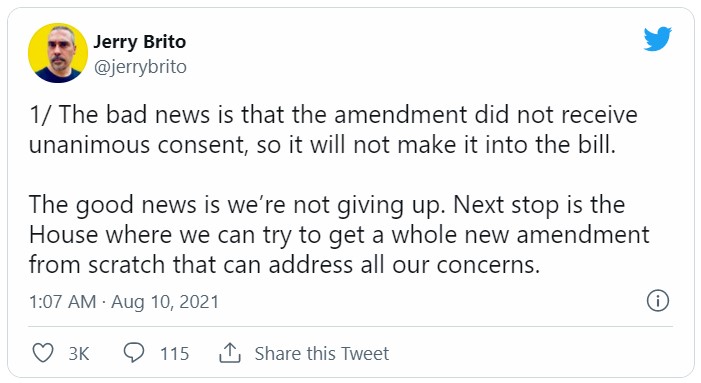Open replies via the speech bubble icon

[134, 353]
